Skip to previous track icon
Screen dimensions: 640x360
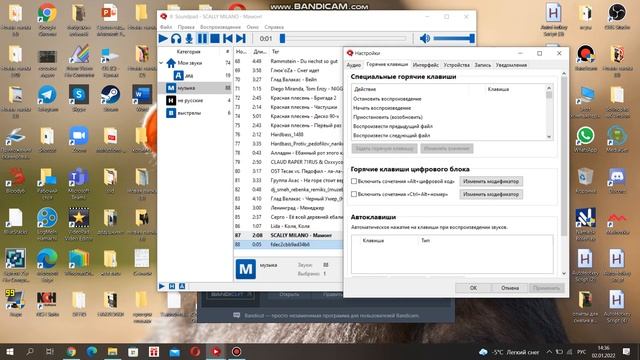click(228, 38)
